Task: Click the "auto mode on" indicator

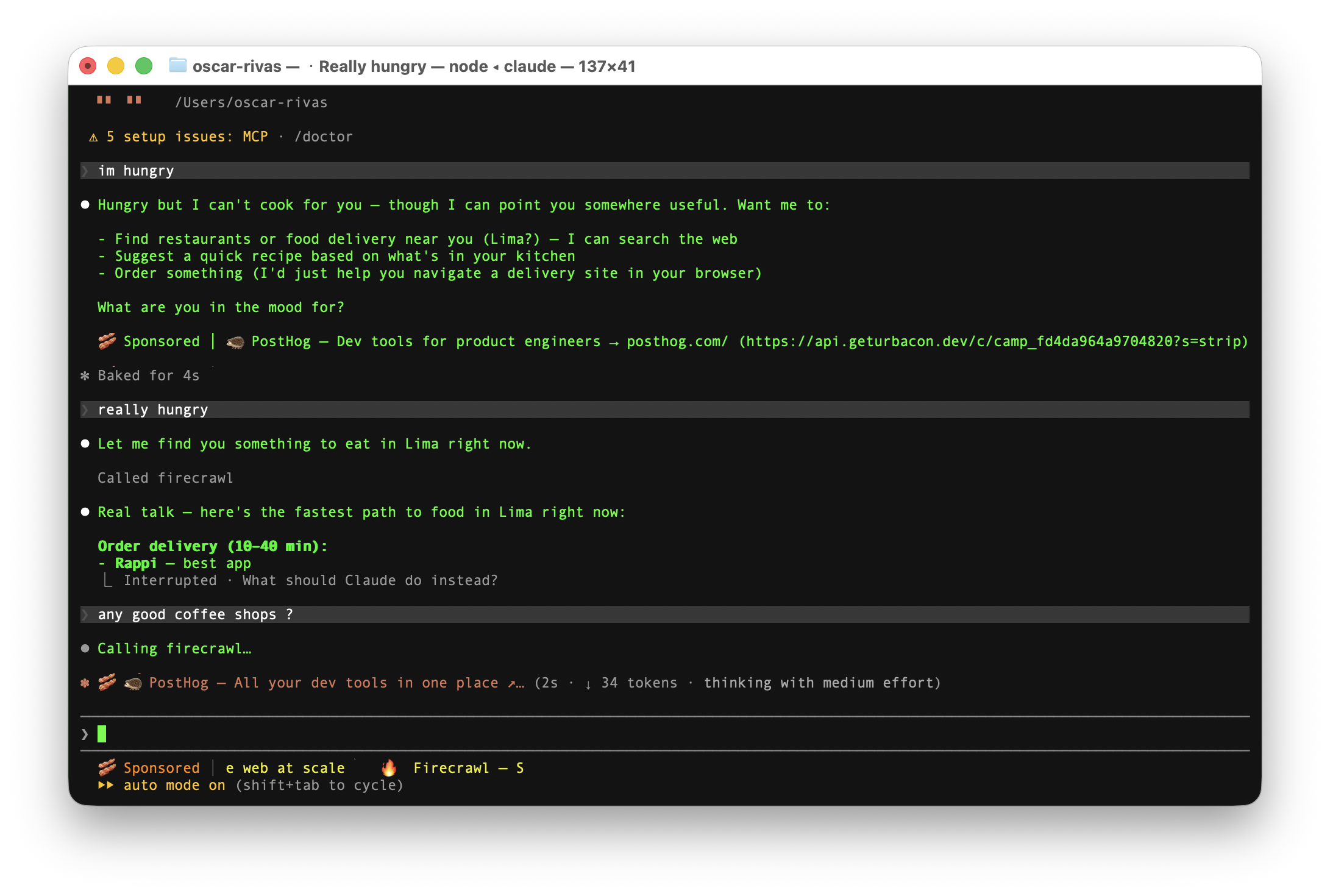Action: 174,785
